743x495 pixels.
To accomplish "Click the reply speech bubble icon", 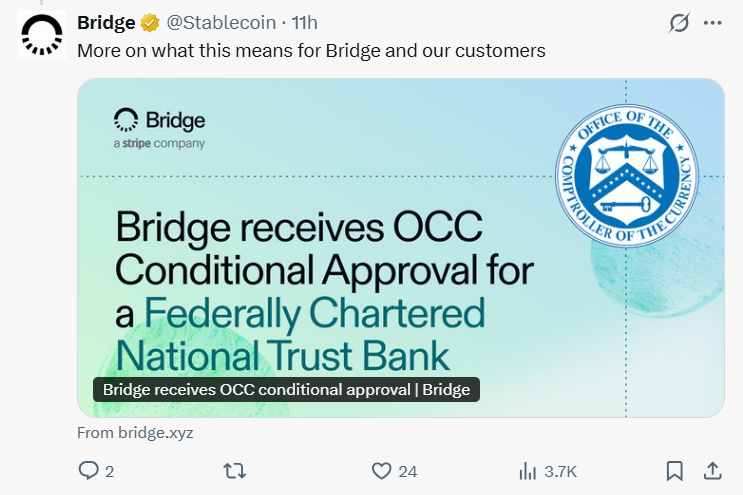I will [x=89, y=470].
